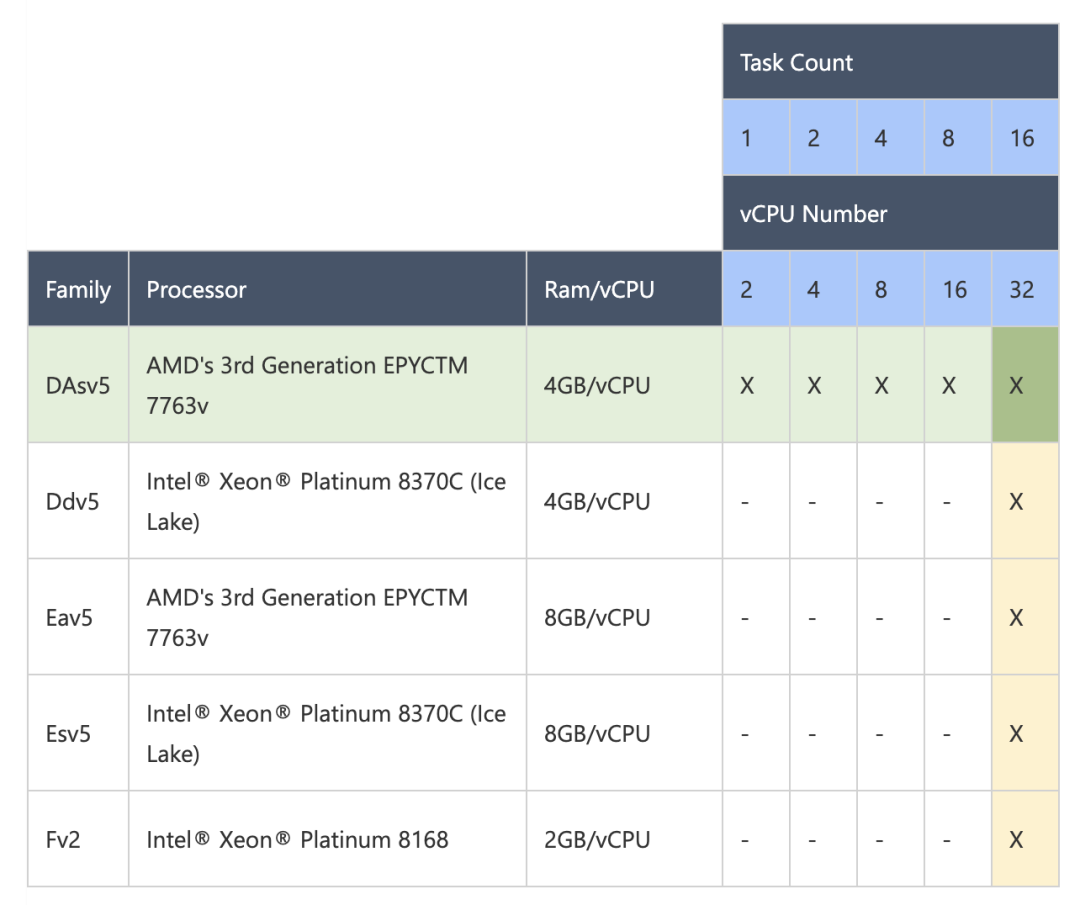Click the task count 16 cell

pyautogui.click(x=1024, y=138)
